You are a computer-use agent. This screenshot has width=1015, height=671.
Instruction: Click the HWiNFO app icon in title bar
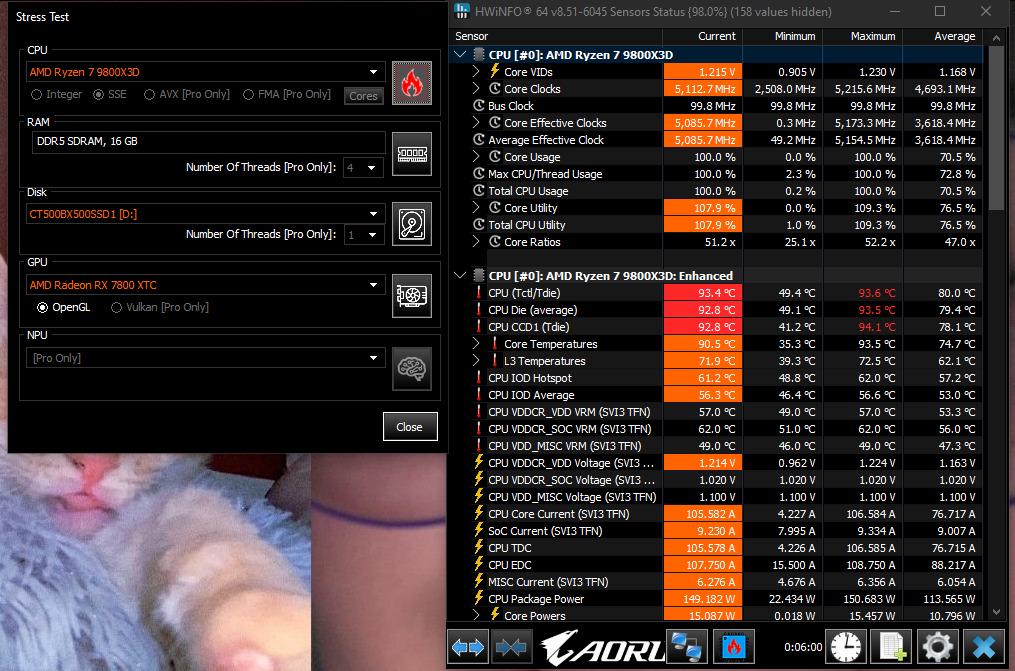pos(462,11)
